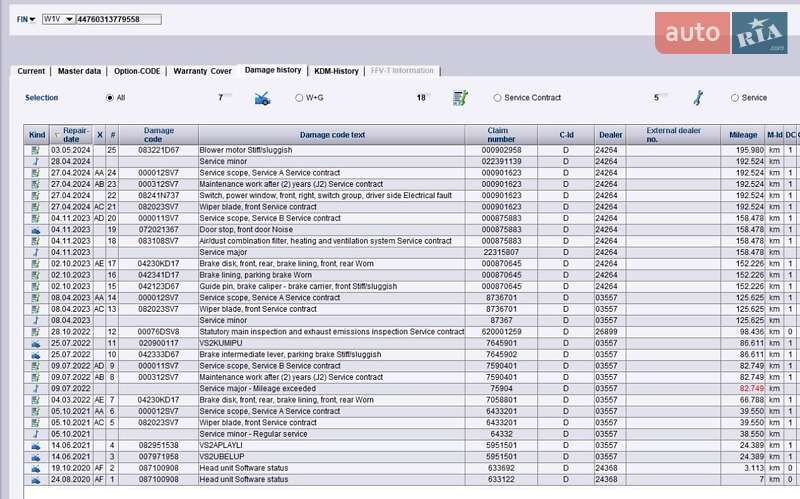Click kind icon for Brake lining, parking brake row

36,275
